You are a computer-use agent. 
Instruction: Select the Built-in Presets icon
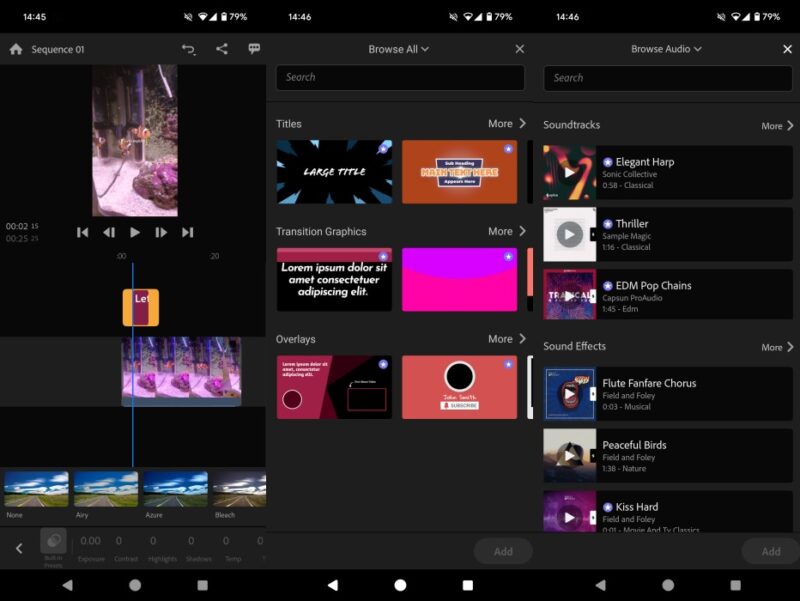pos(53,544)
